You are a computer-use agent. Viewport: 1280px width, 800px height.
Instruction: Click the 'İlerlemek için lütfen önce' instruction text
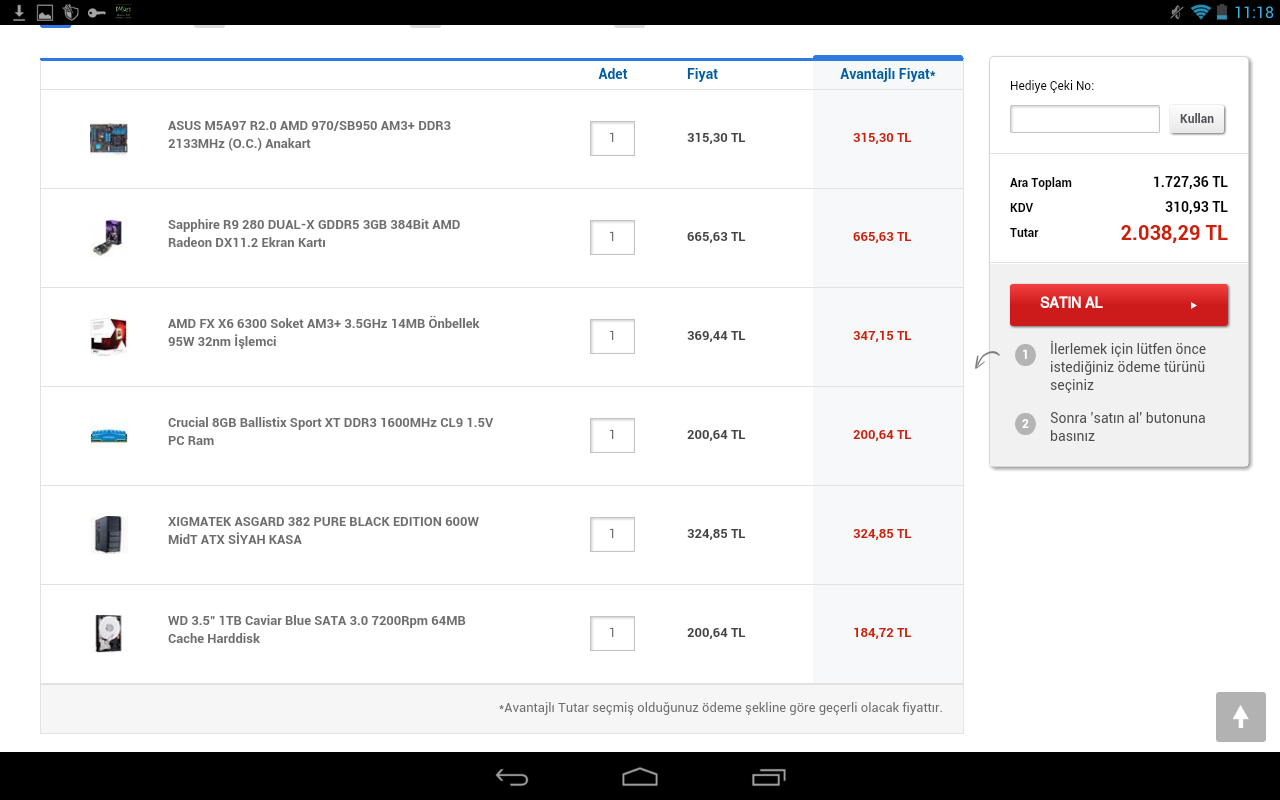click(x=1128, y=367)
